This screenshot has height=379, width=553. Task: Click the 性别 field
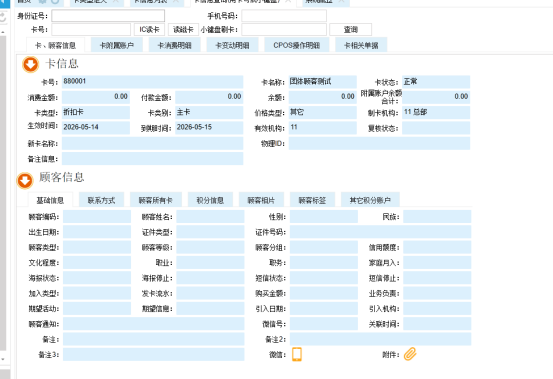(324, 216)
